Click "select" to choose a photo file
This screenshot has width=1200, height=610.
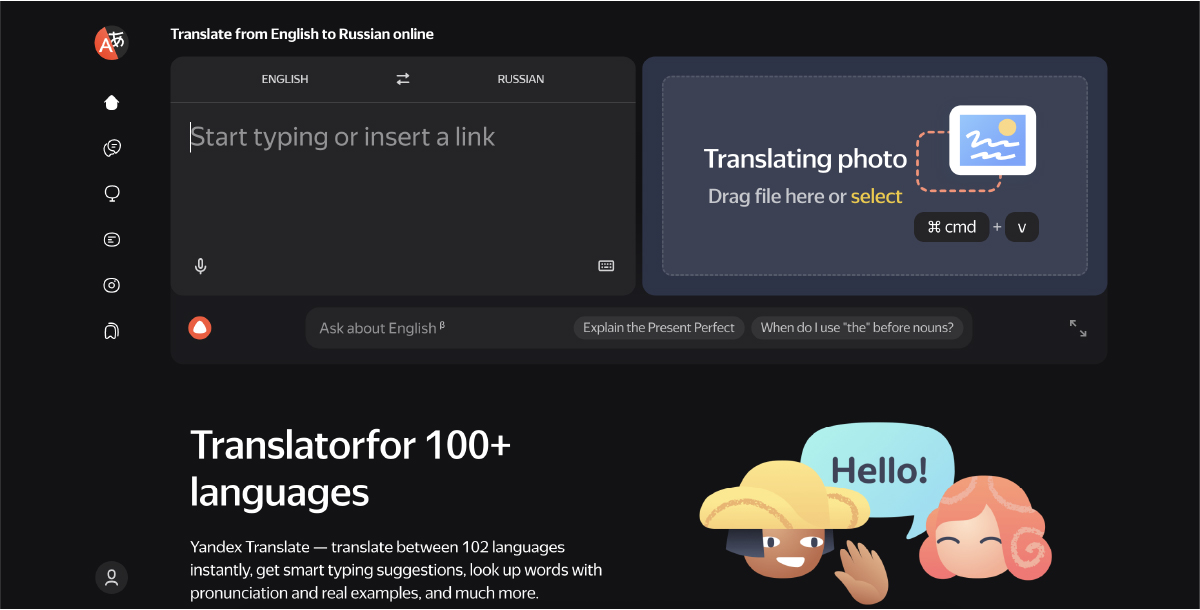877,195
